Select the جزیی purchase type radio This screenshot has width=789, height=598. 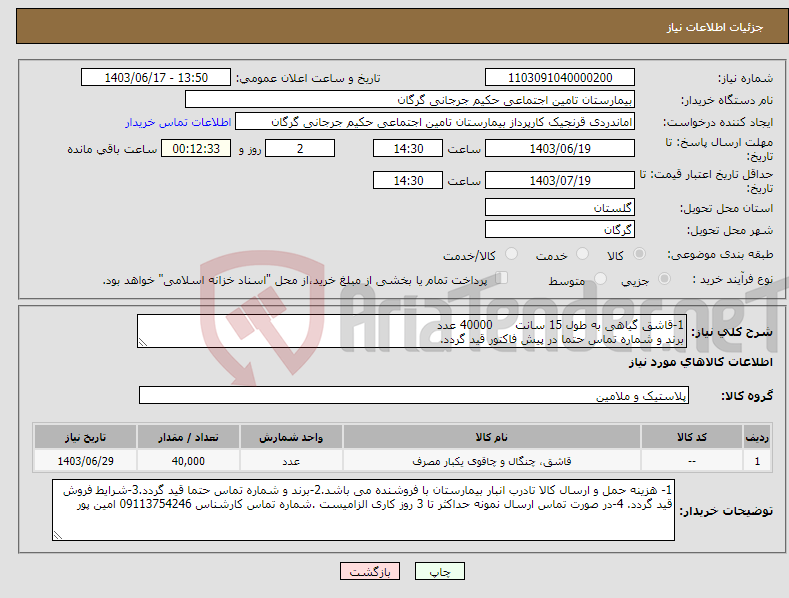click(664, 279)
